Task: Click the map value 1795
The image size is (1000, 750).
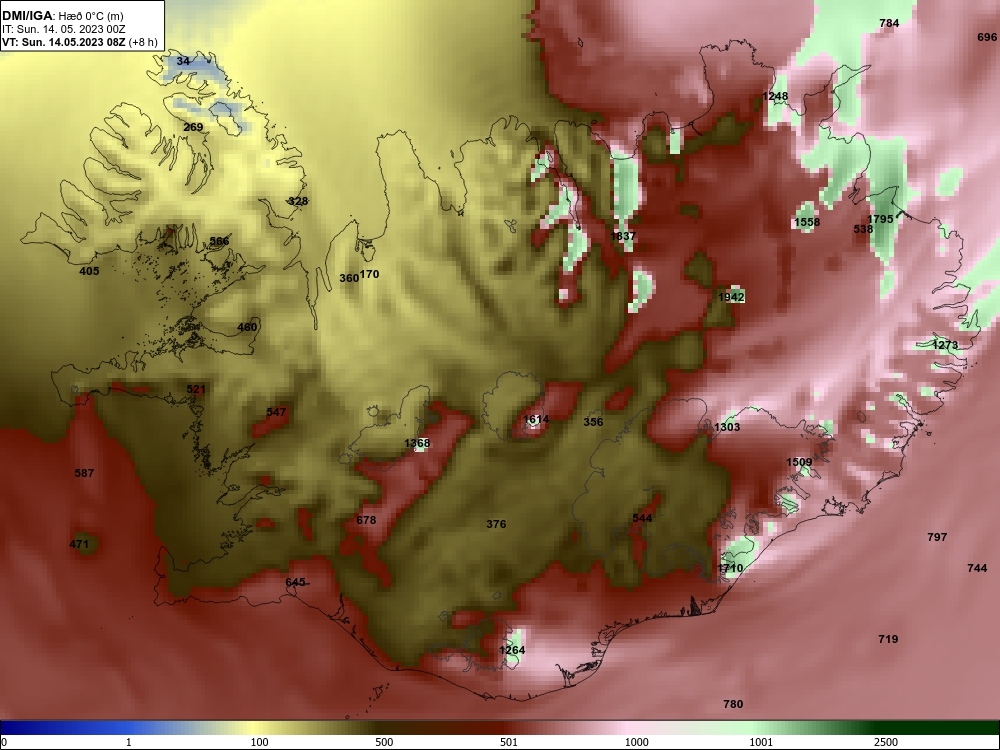Action: [x=881, y=219]
